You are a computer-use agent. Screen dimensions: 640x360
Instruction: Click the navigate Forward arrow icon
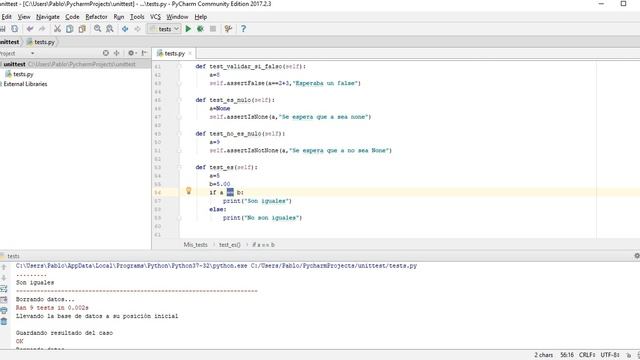[137, 29]
